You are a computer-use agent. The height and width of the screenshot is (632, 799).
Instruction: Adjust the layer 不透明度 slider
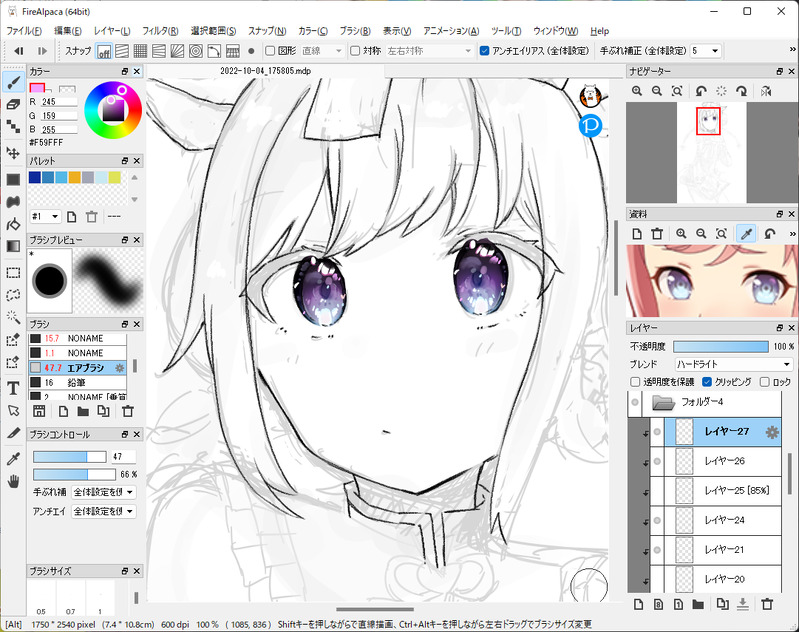pos(721,347)
